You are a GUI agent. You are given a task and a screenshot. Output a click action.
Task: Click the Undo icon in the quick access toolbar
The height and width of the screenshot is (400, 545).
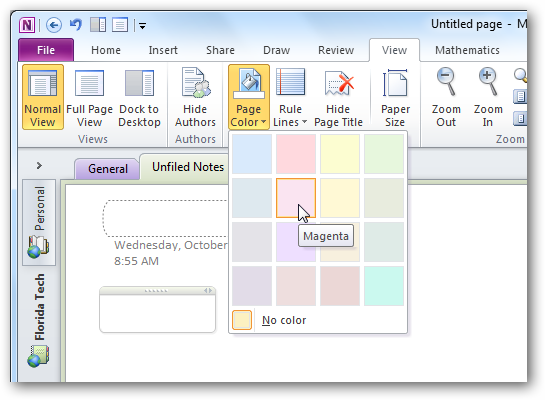coord(75,25)
